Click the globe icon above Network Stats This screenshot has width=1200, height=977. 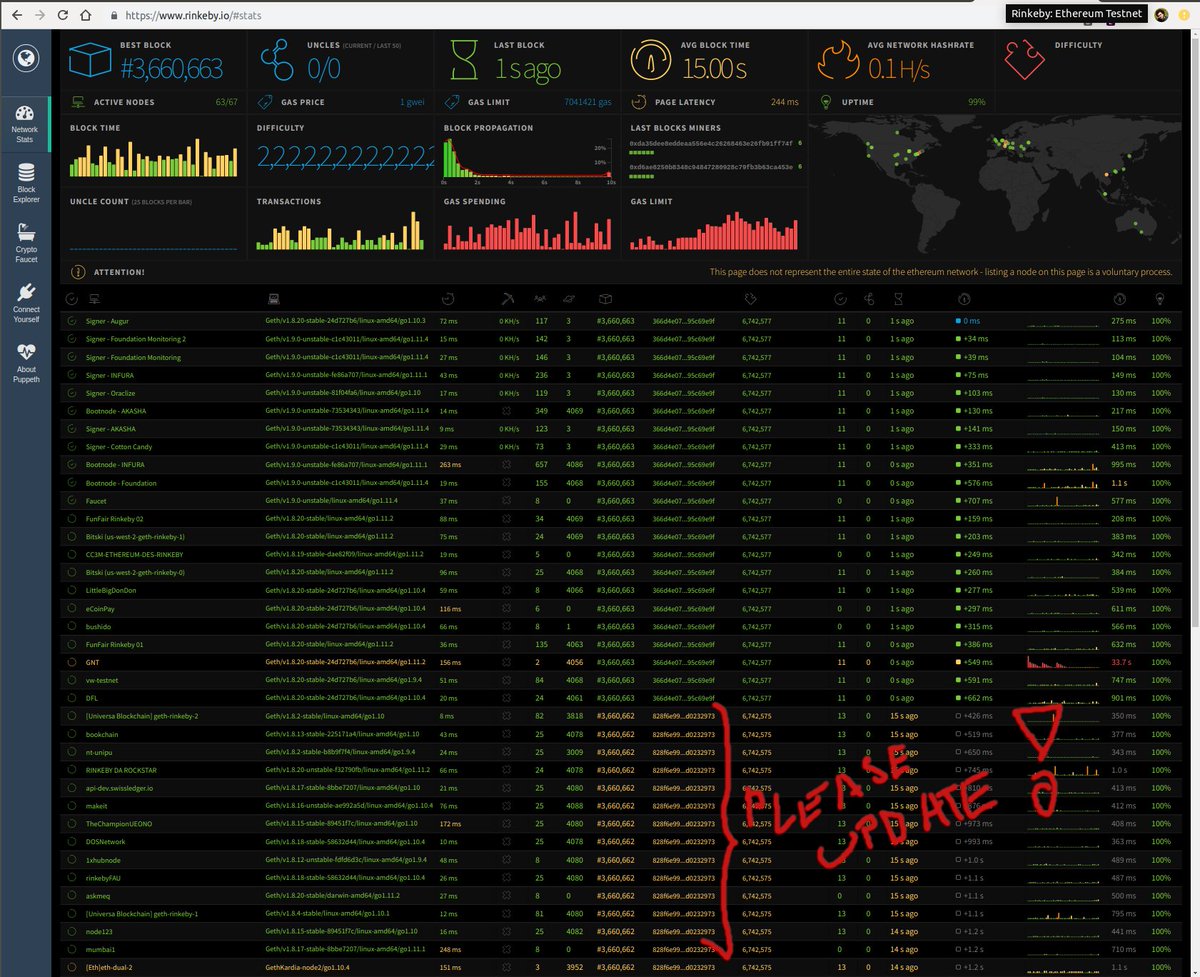point(25,59)
